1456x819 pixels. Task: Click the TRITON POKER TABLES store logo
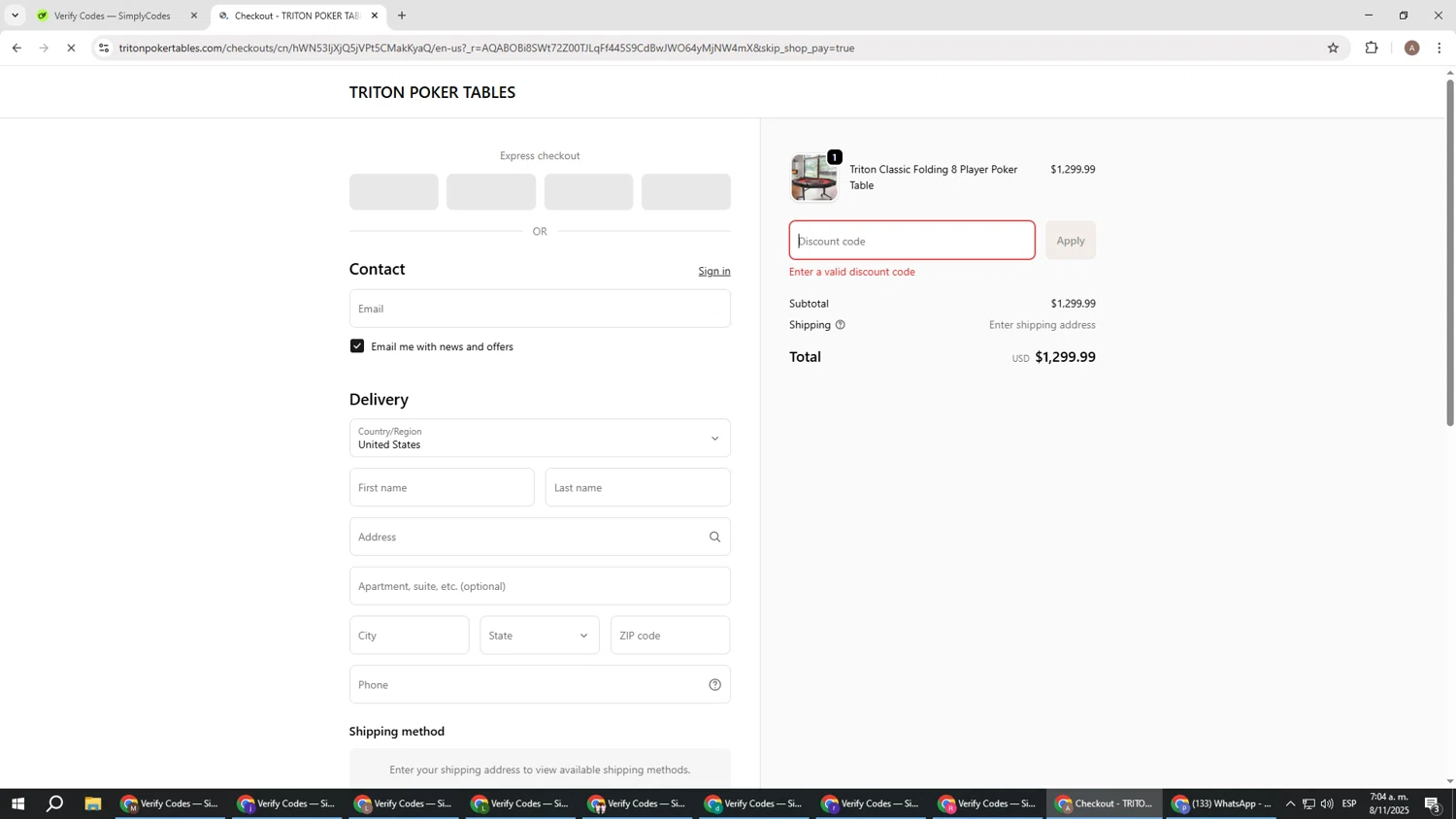[432, 92]
